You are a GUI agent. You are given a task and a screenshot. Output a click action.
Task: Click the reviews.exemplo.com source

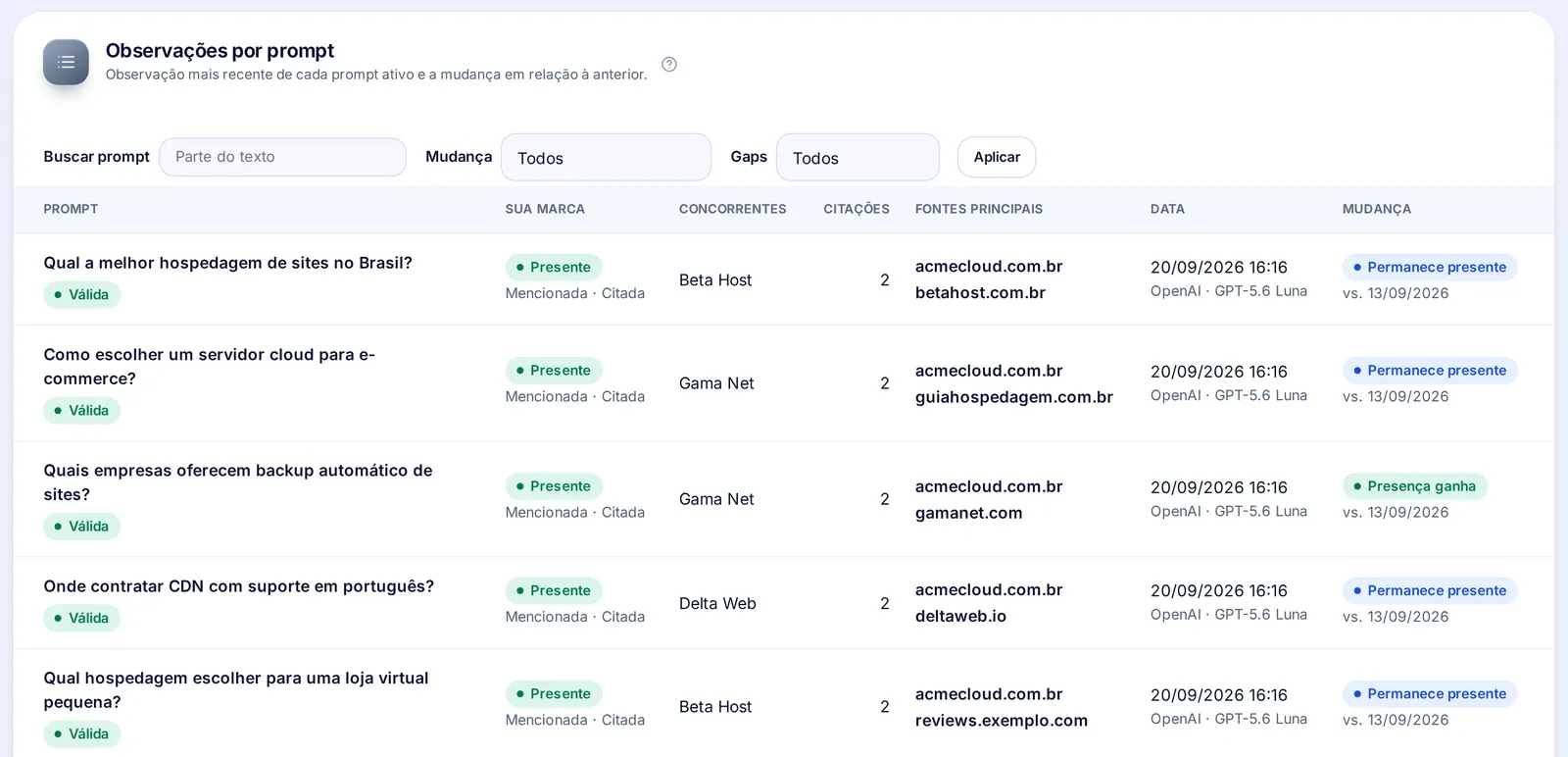click(1002, 721)
